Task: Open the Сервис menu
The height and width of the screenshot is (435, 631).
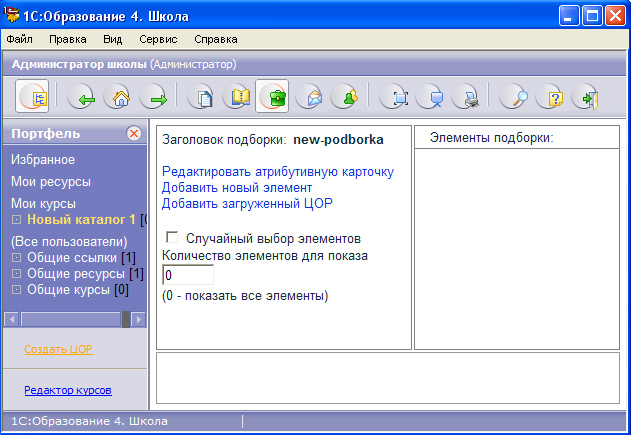Action: tap(158, 39)
